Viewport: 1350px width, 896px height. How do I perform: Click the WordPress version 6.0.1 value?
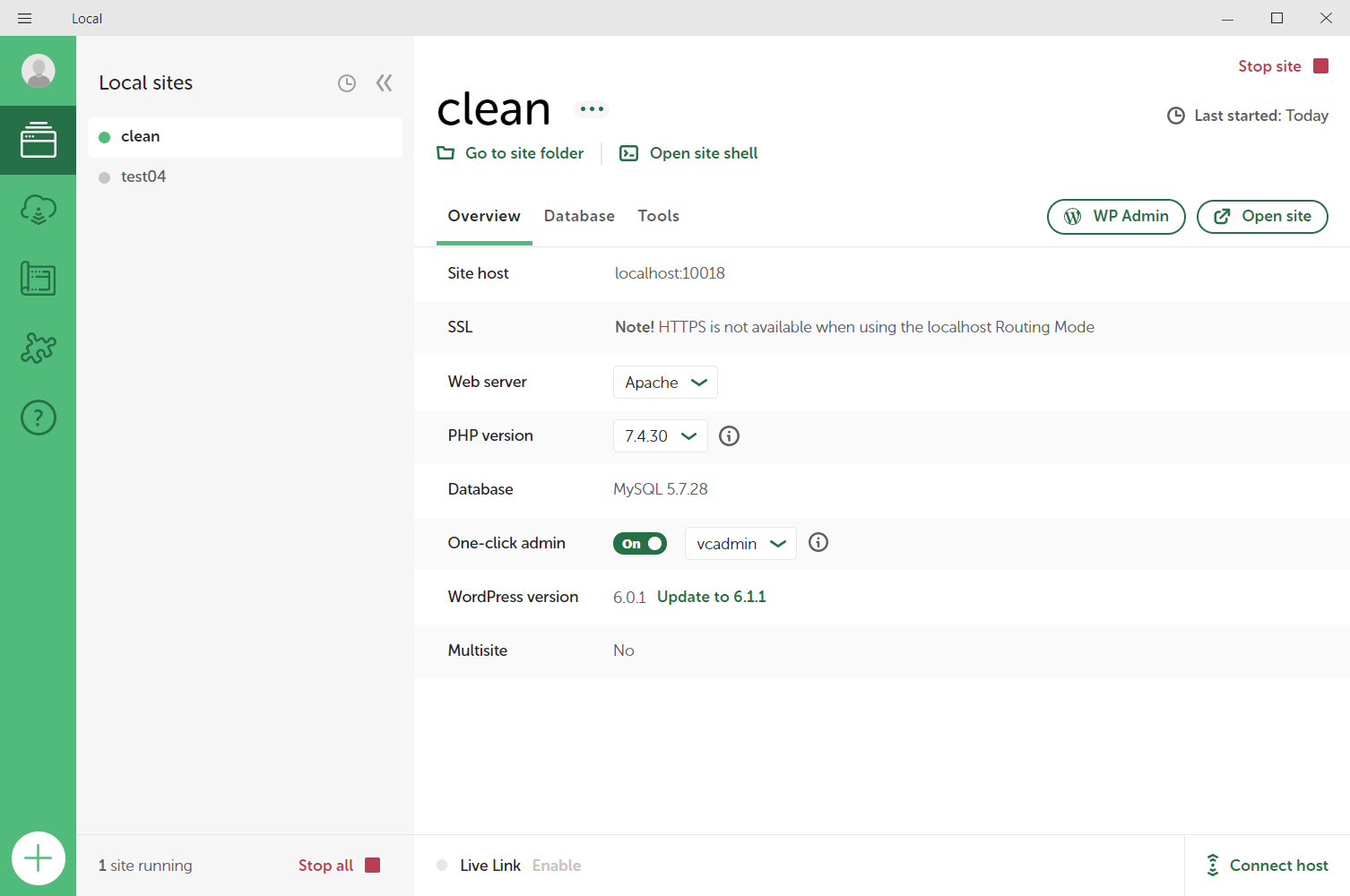(x=629, y=598)
